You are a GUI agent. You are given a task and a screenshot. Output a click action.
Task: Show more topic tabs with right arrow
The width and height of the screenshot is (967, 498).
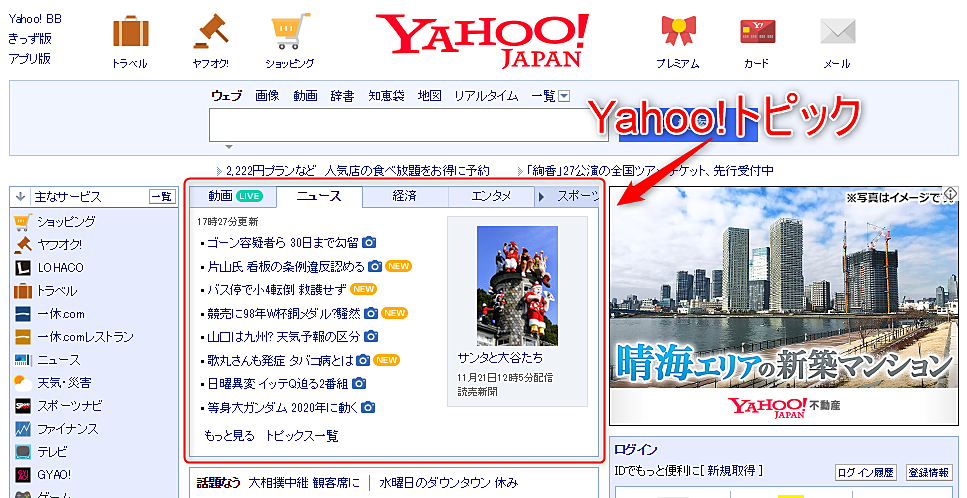[x=542, y=197]
